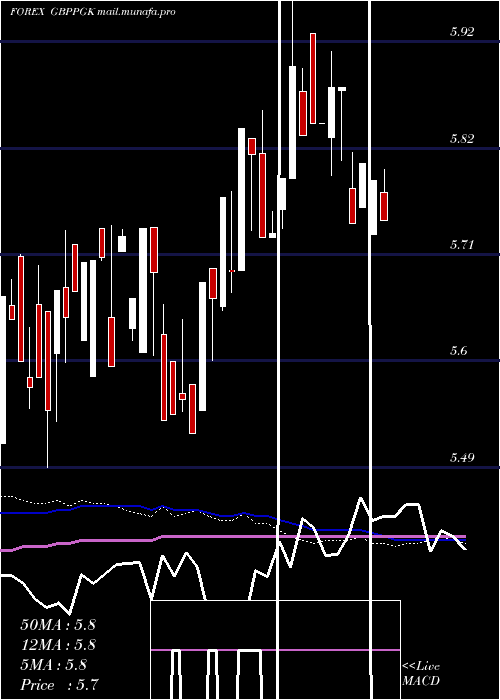Click the 'Price : 5.7' readout

tap(59, 685)
